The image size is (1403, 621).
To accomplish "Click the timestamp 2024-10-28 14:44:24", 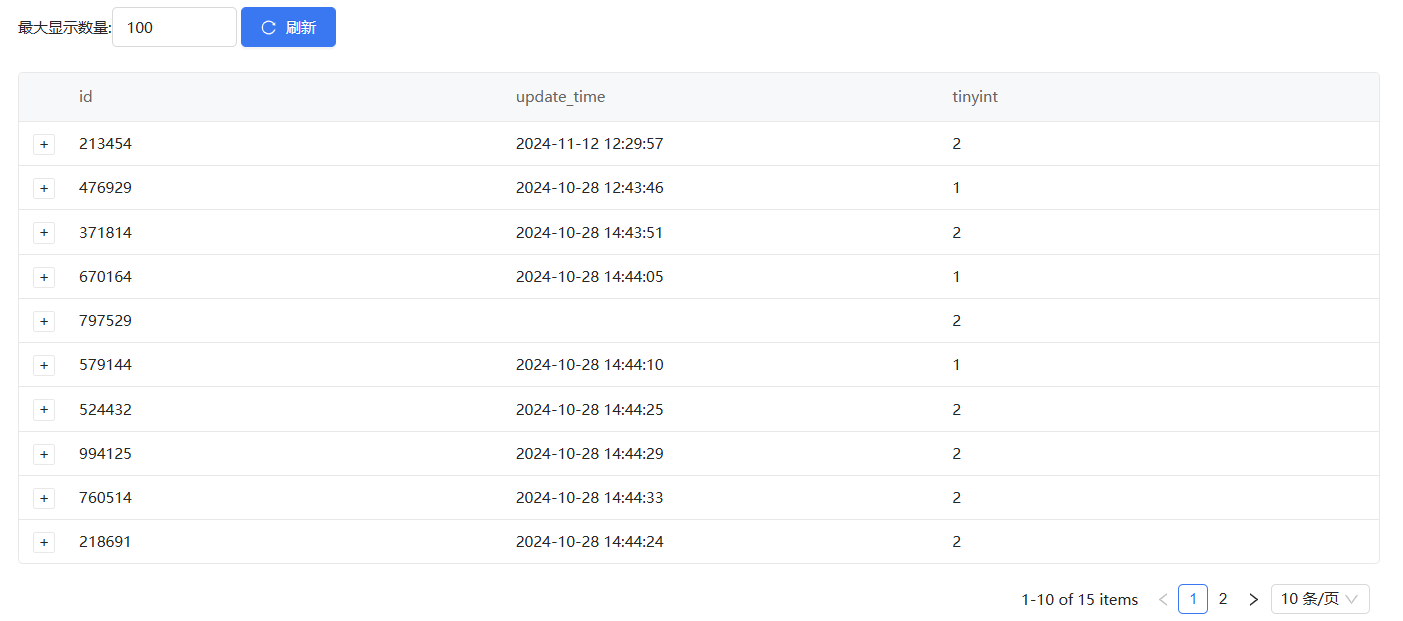I will point(590,542).
